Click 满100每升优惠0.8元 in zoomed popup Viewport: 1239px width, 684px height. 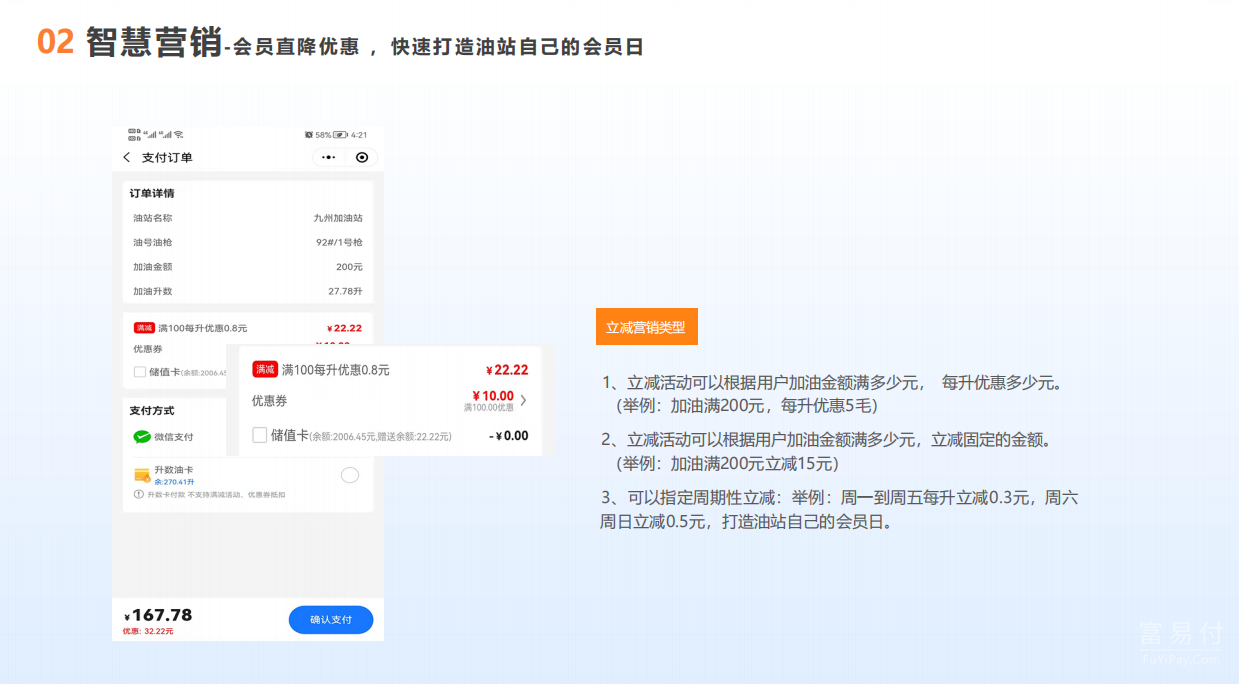336,370
